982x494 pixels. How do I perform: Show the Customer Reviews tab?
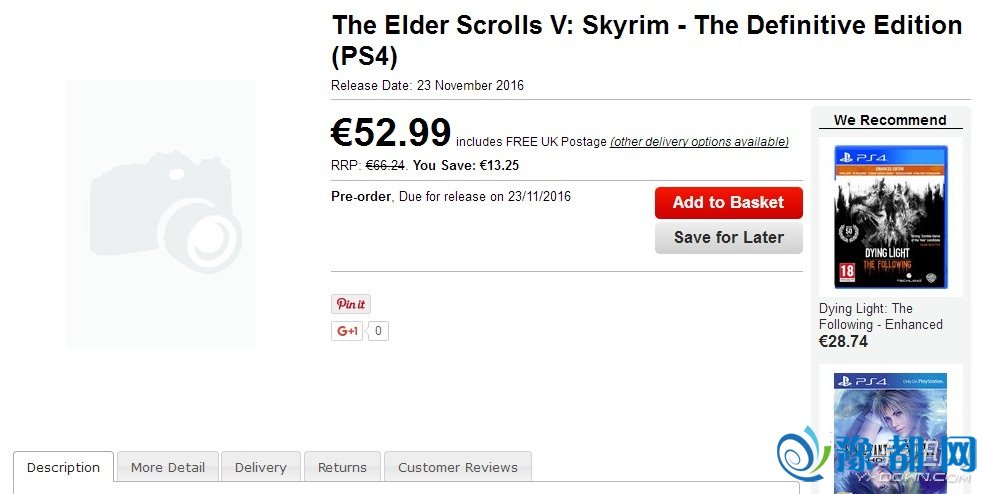click(x=457, y=467)
